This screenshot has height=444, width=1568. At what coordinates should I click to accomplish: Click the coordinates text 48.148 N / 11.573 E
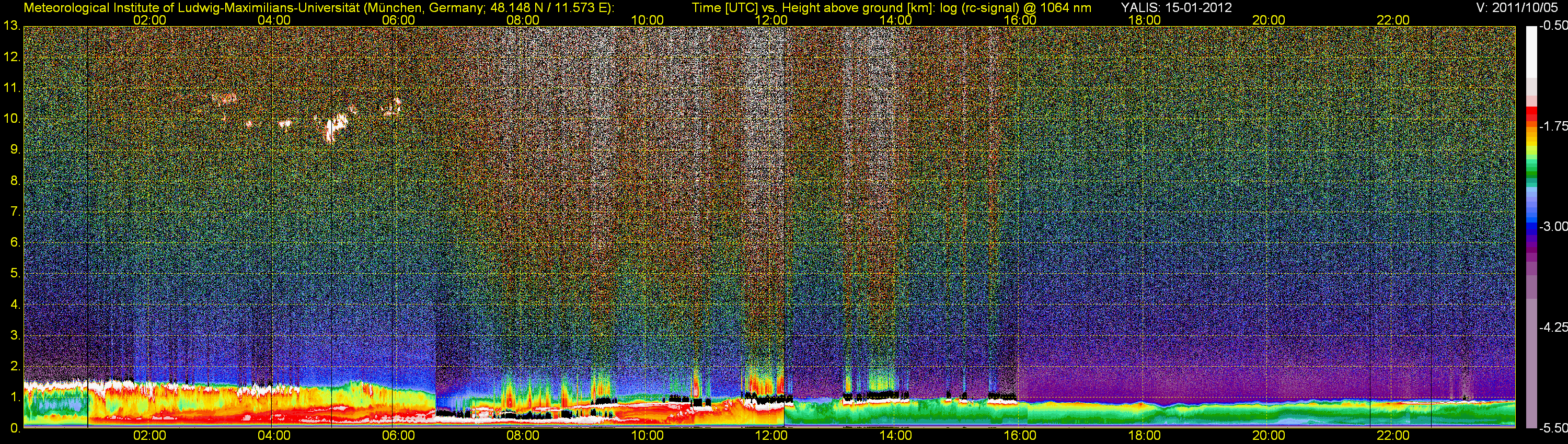click(x=547, y=8)
